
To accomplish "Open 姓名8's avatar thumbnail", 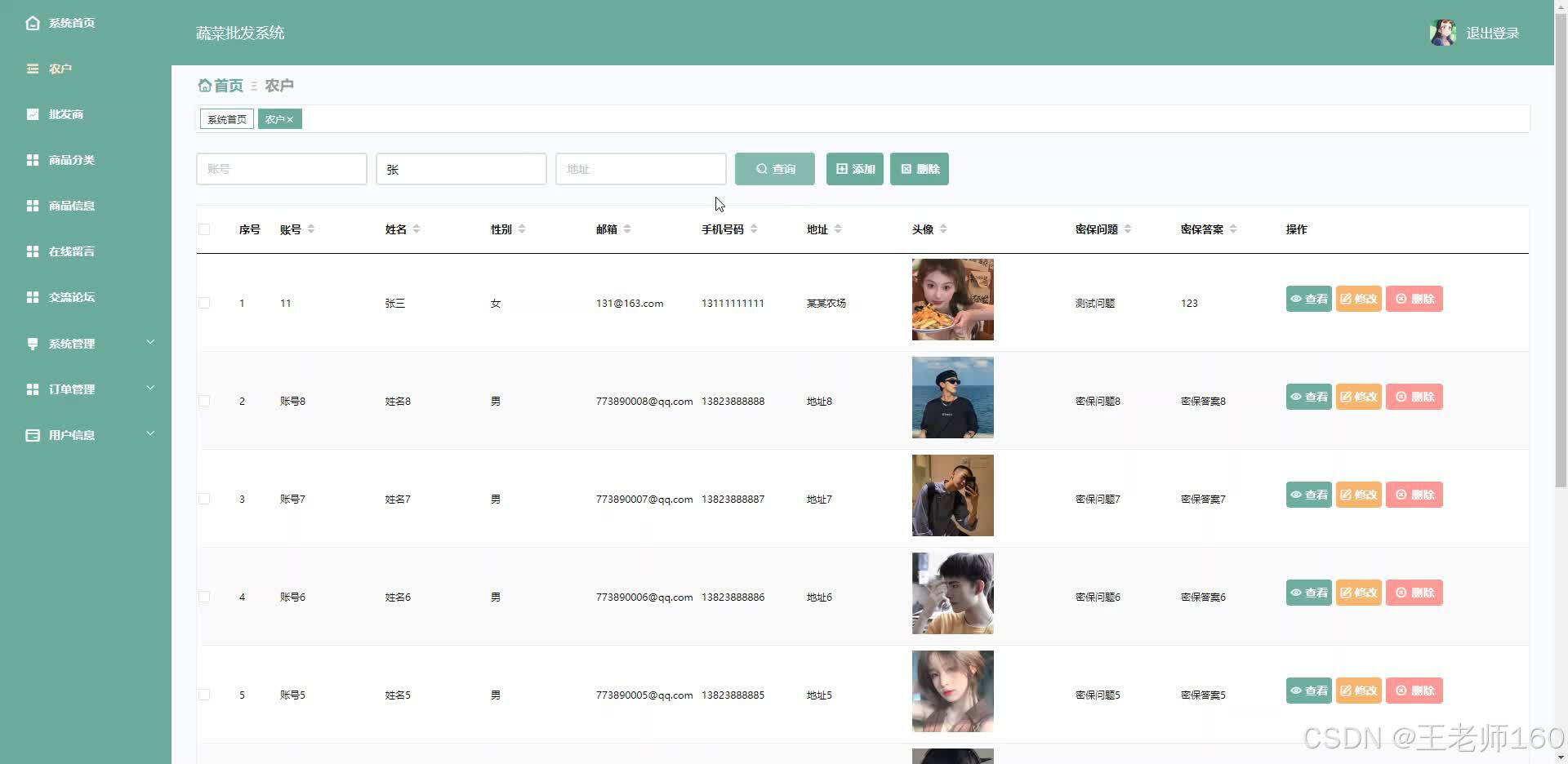I will (x=953, y=398).
